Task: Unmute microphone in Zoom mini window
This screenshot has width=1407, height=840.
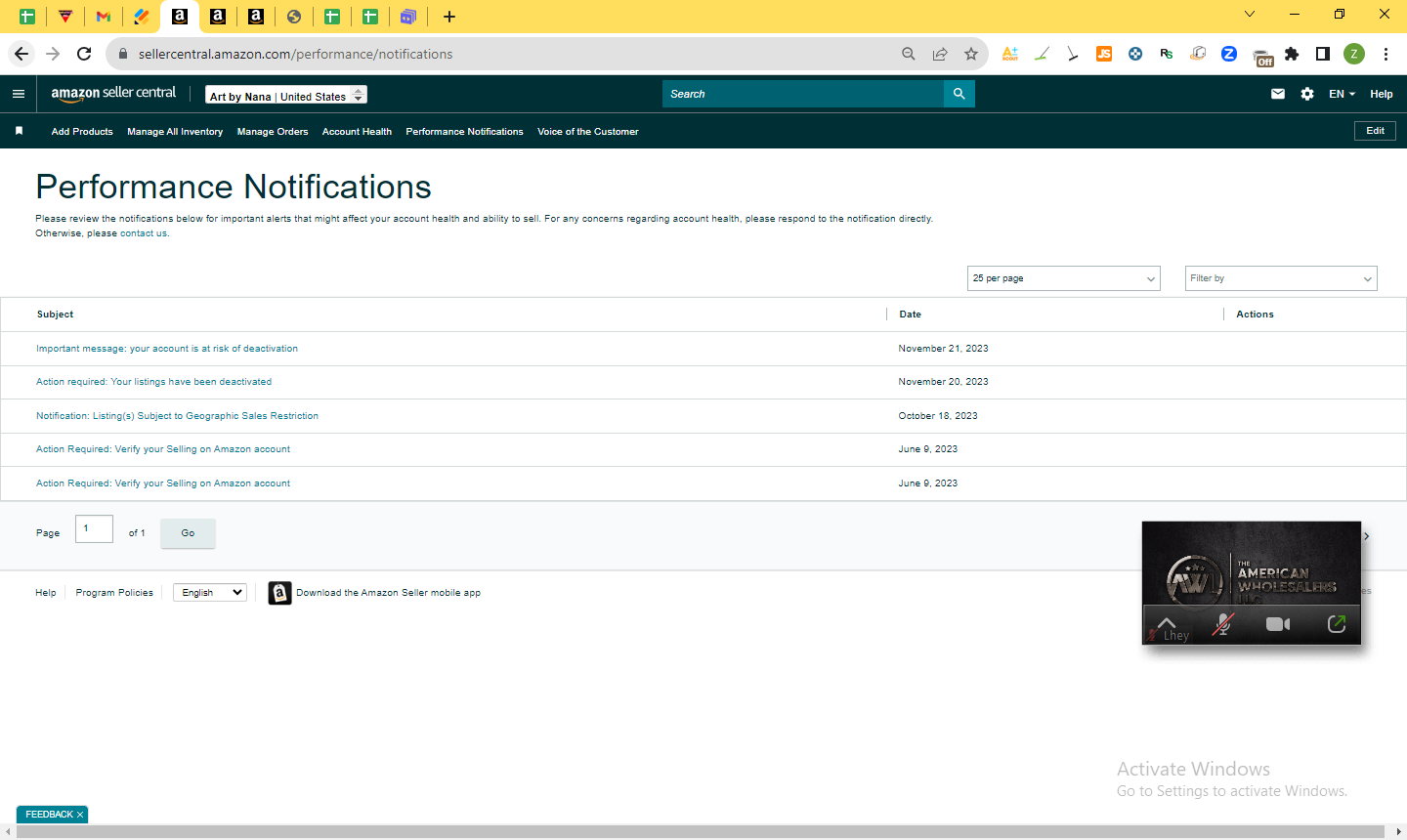Action: click(x=1222, y=624)
